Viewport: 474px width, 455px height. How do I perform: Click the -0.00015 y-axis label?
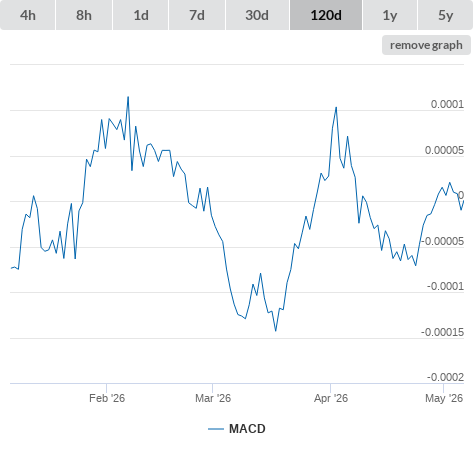pos(442,332)
